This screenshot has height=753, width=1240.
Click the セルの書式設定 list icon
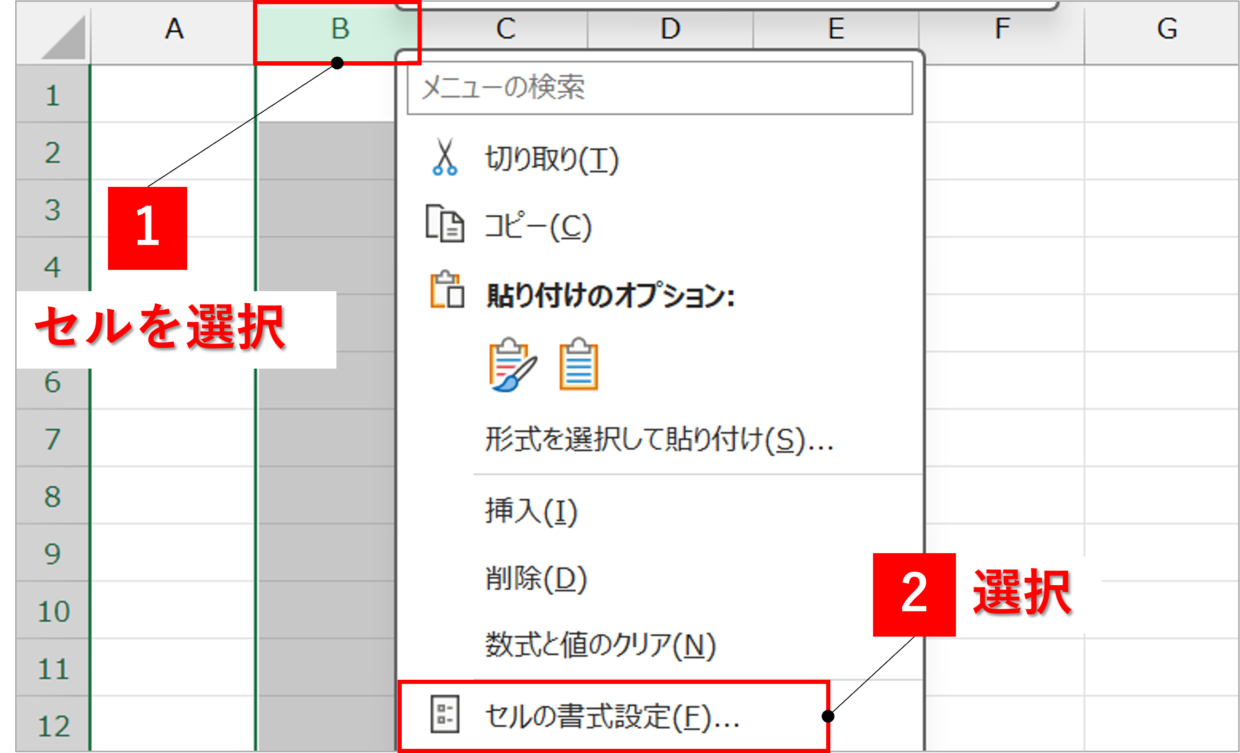445,714
